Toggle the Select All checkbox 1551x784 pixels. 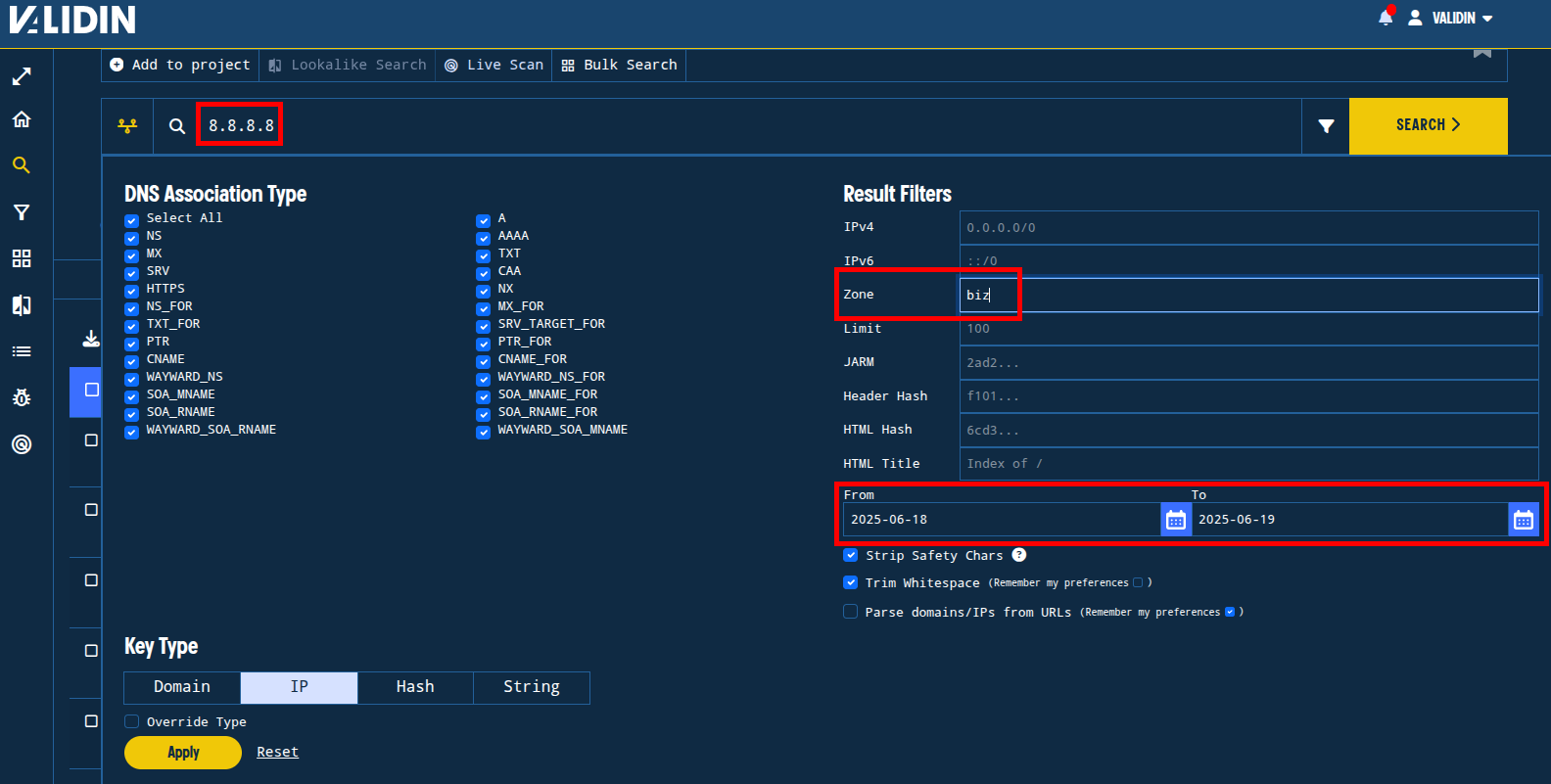coord(131,220)
